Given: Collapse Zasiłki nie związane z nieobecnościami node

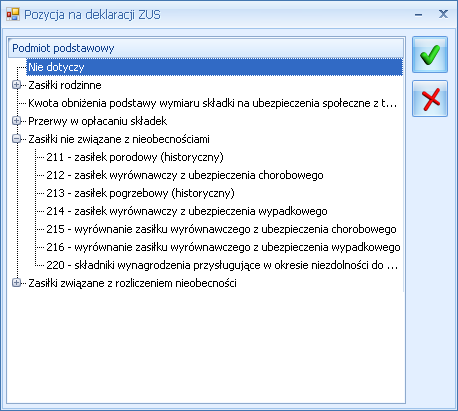Looking at the screenshot, I should 16,139.
